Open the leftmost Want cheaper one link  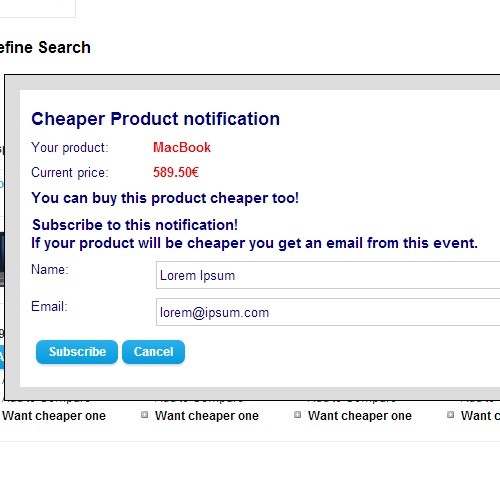click(x=54, y=416)
